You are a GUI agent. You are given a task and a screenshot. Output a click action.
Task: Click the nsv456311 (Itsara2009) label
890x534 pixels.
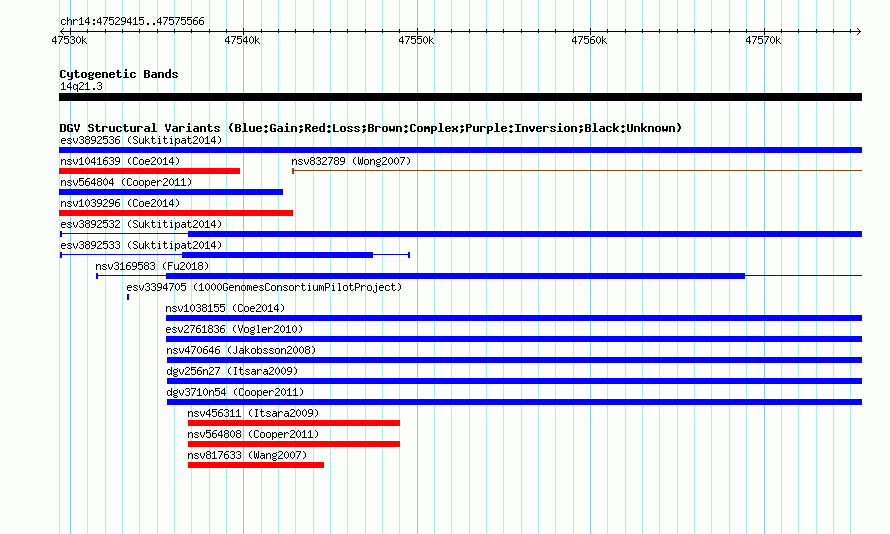(253, 413)
